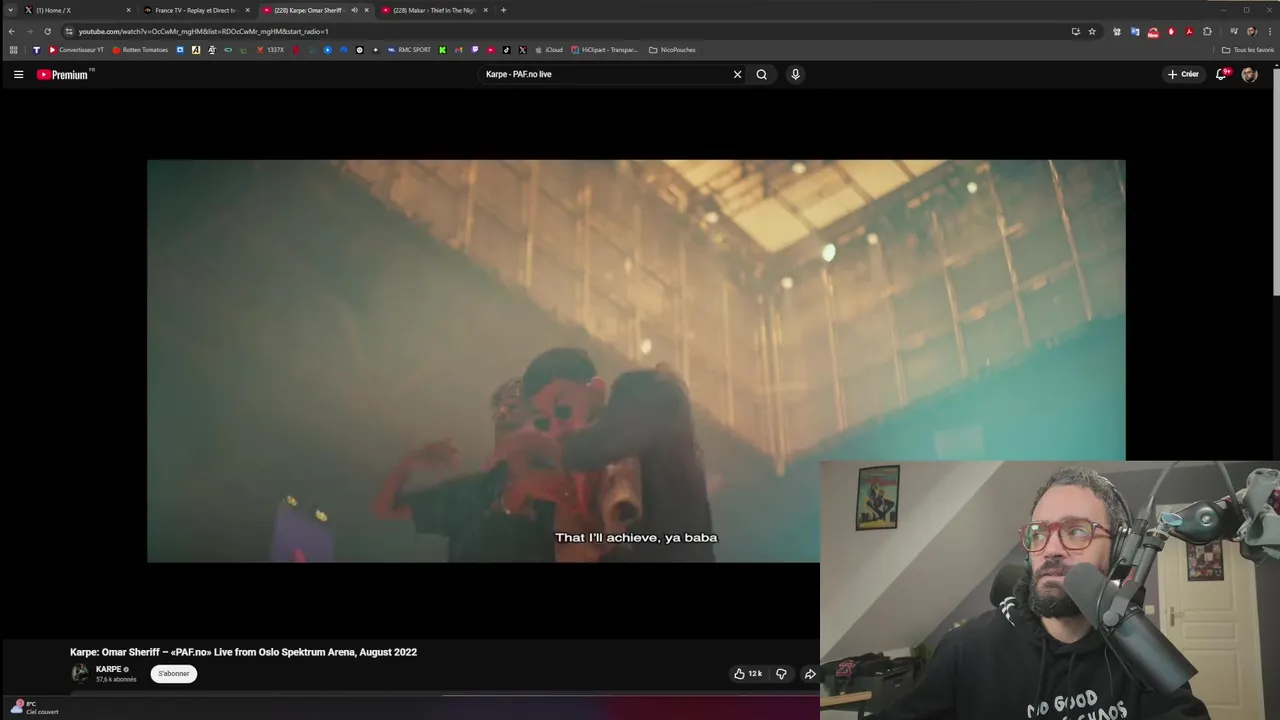Install or cast via screen icon in address bar
Screen dimensions: 1280x720
(x=1075, y=31)
